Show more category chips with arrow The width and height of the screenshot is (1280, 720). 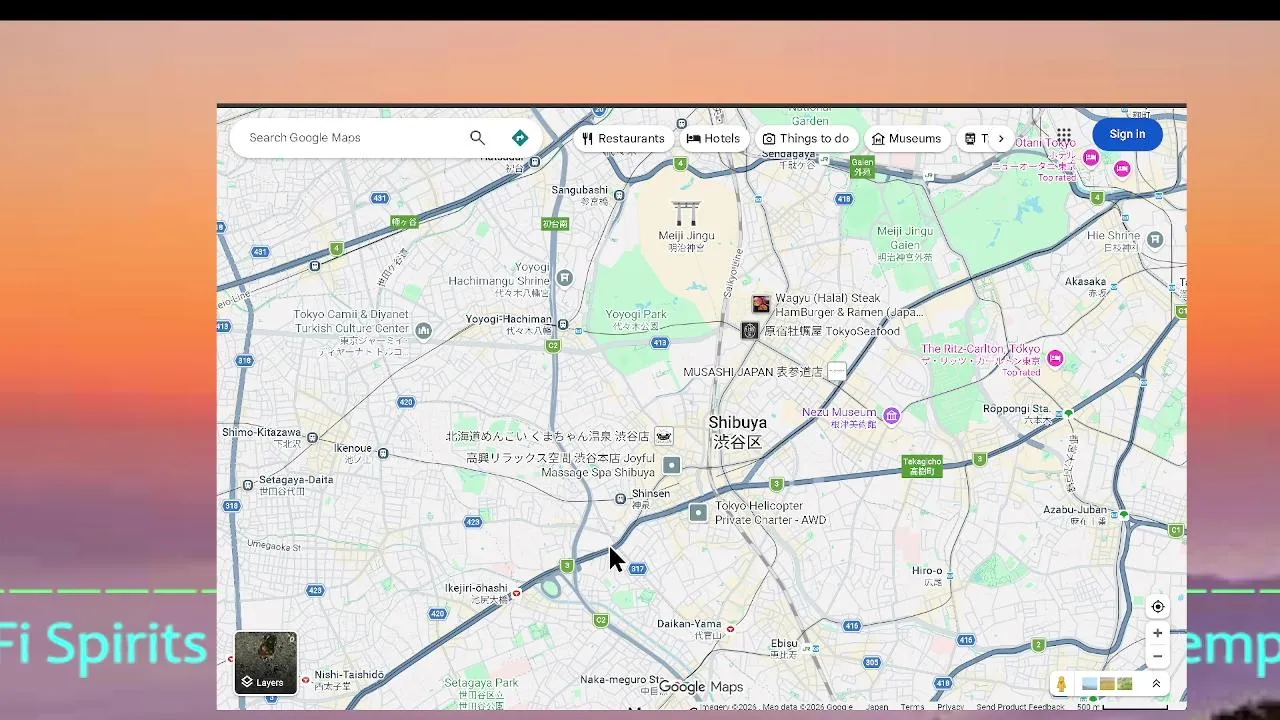[1000, 139]
